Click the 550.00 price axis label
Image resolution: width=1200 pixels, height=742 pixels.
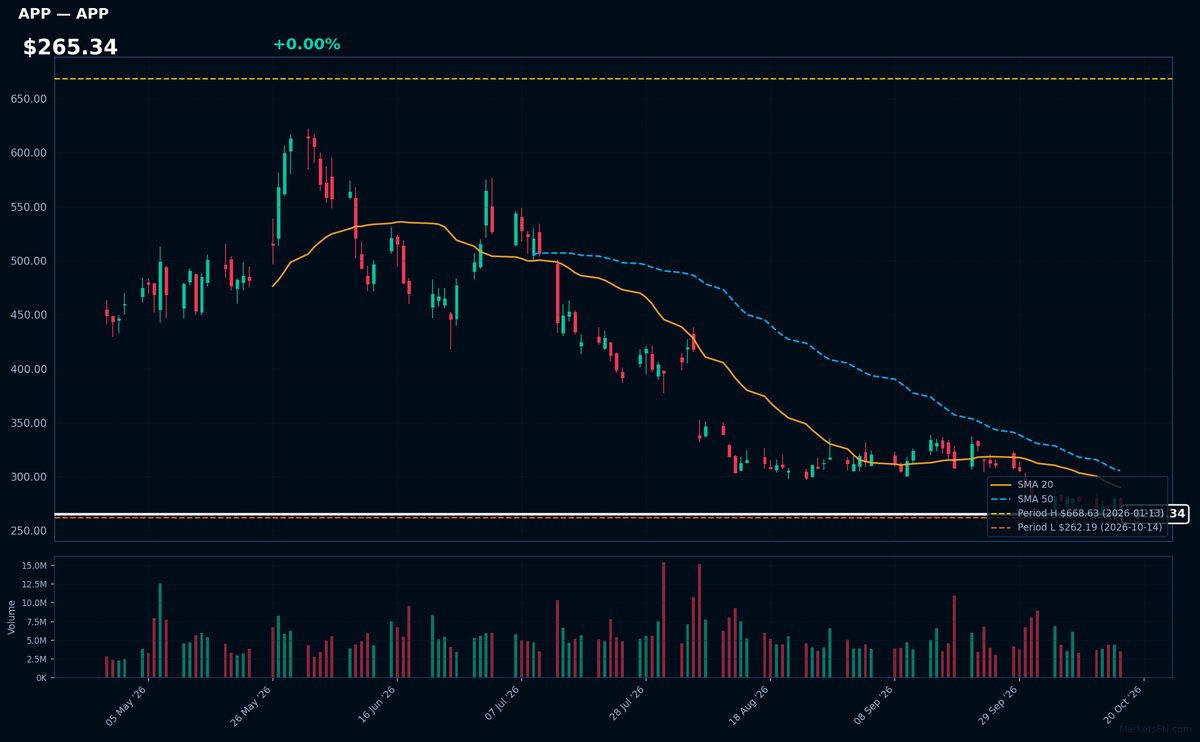point(29,207)
